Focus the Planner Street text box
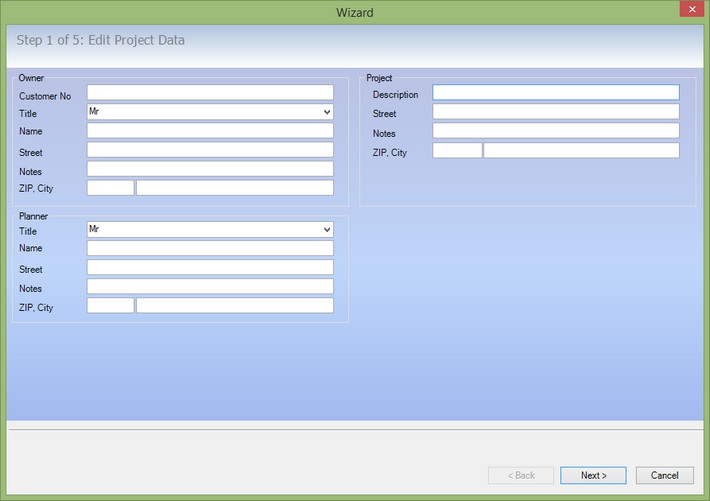The image size is (710, 501). click(x=210, y=267)
